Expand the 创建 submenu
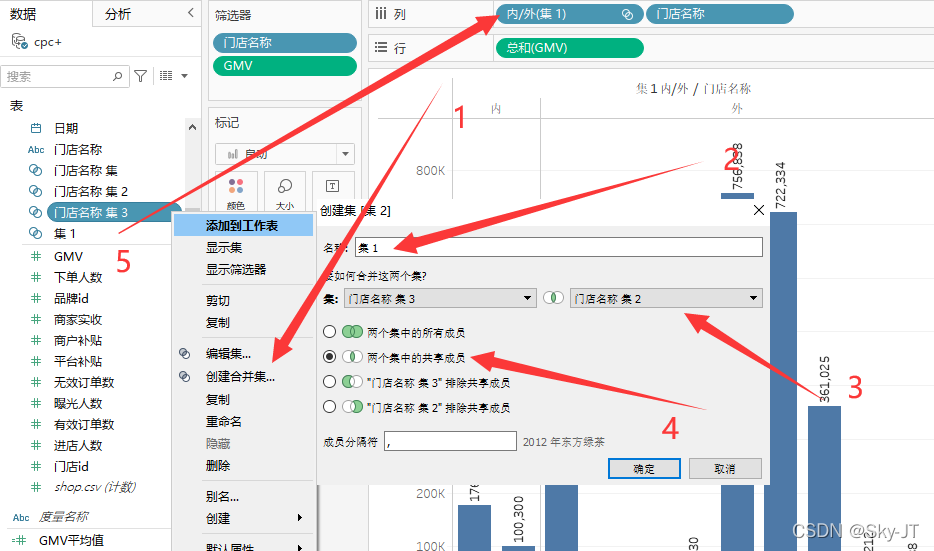The width and height of the screenshot is (934, 551). click(x=300, y=518)
